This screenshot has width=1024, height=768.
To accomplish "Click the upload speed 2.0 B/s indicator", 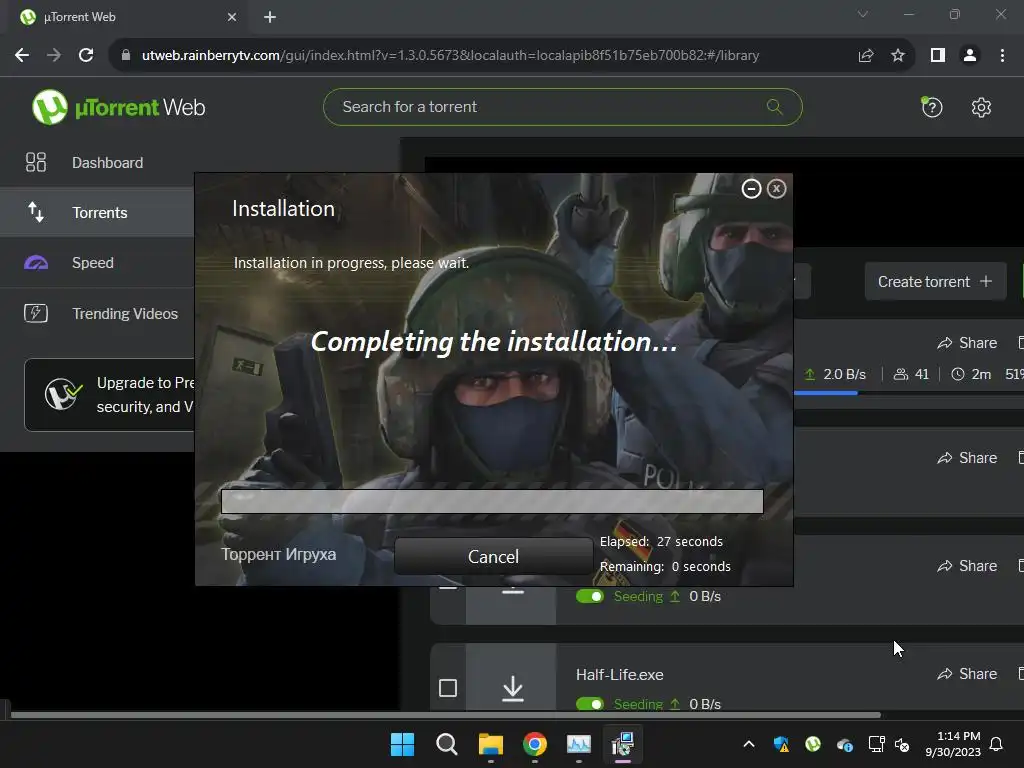I will (835, 374).
